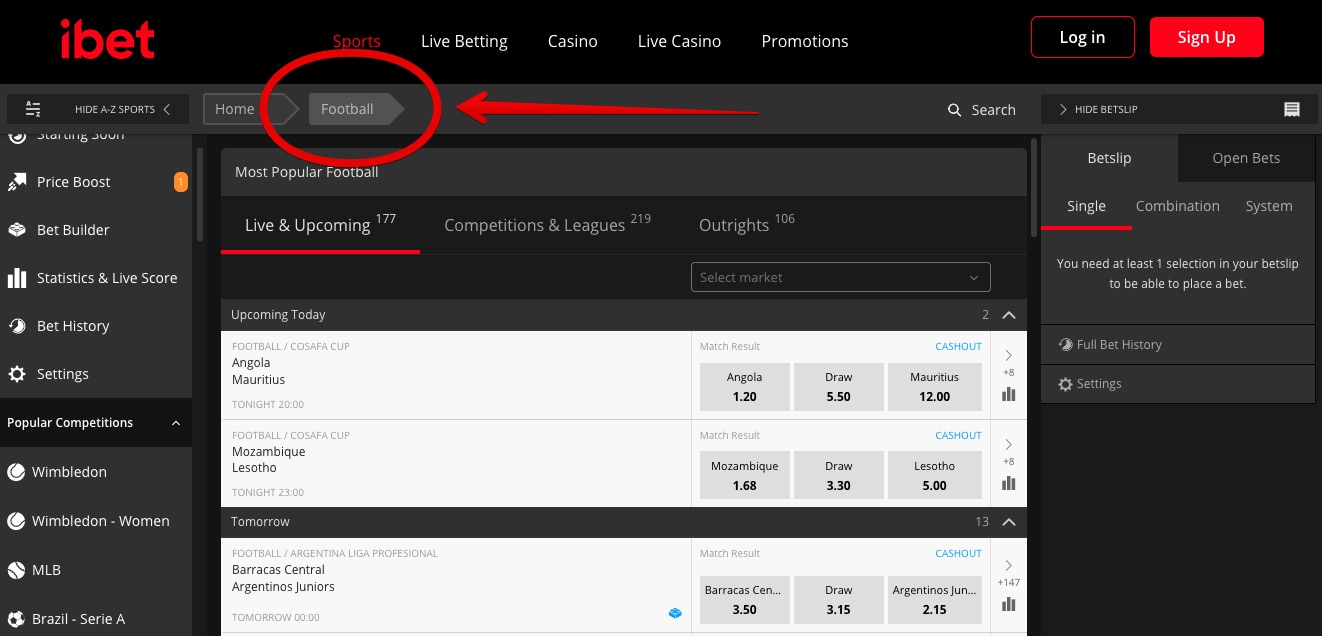Click the Brazil - Serie A football icon

click(x=16, y=619)
